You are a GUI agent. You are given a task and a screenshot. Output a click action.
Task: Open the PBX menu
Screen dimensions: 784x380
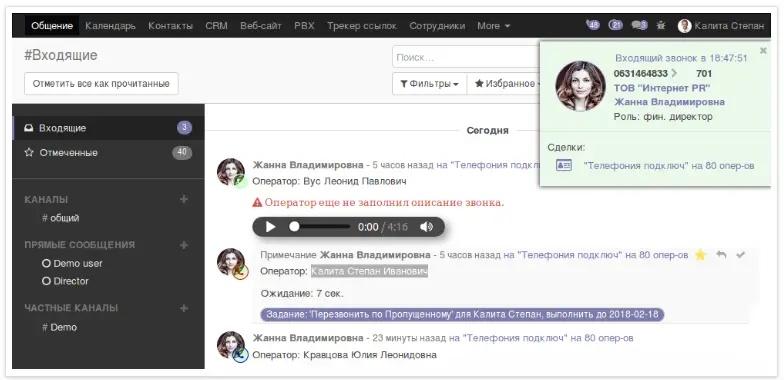click(304, 26)
